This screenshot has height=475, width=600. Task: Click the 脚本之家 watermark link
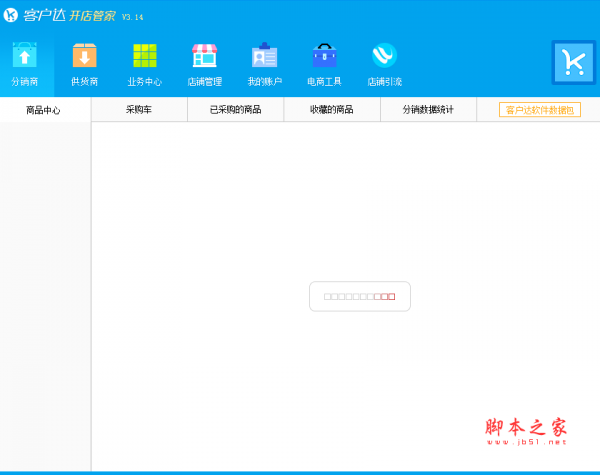[525, 429]
